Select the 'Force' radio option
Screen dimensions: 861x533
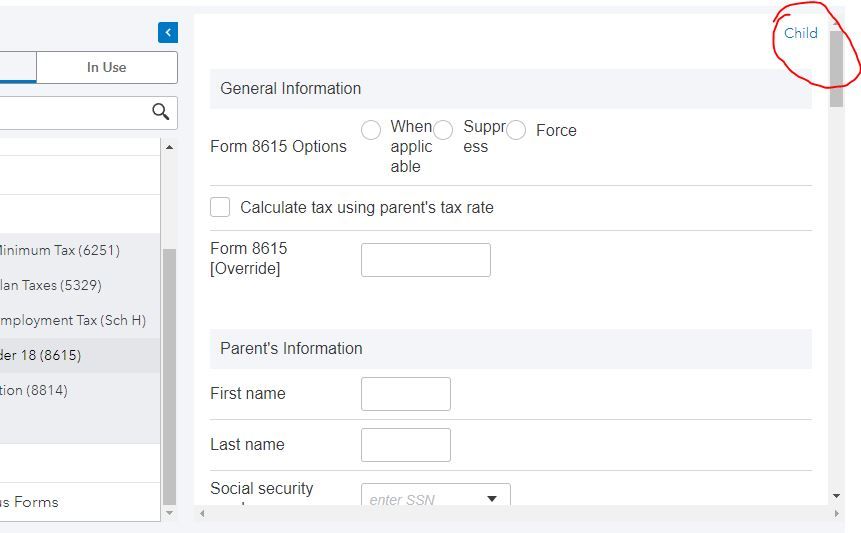coord(516,130)
